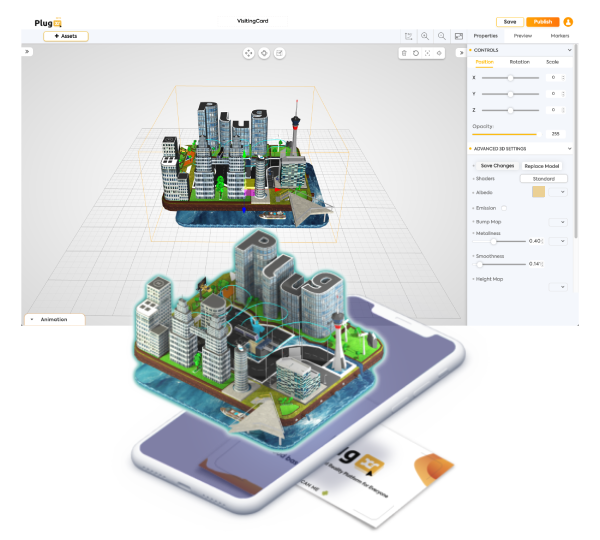Click the properties panel vertical scrollbar
The height and width of the screenshot is (540, 600).
576,142
